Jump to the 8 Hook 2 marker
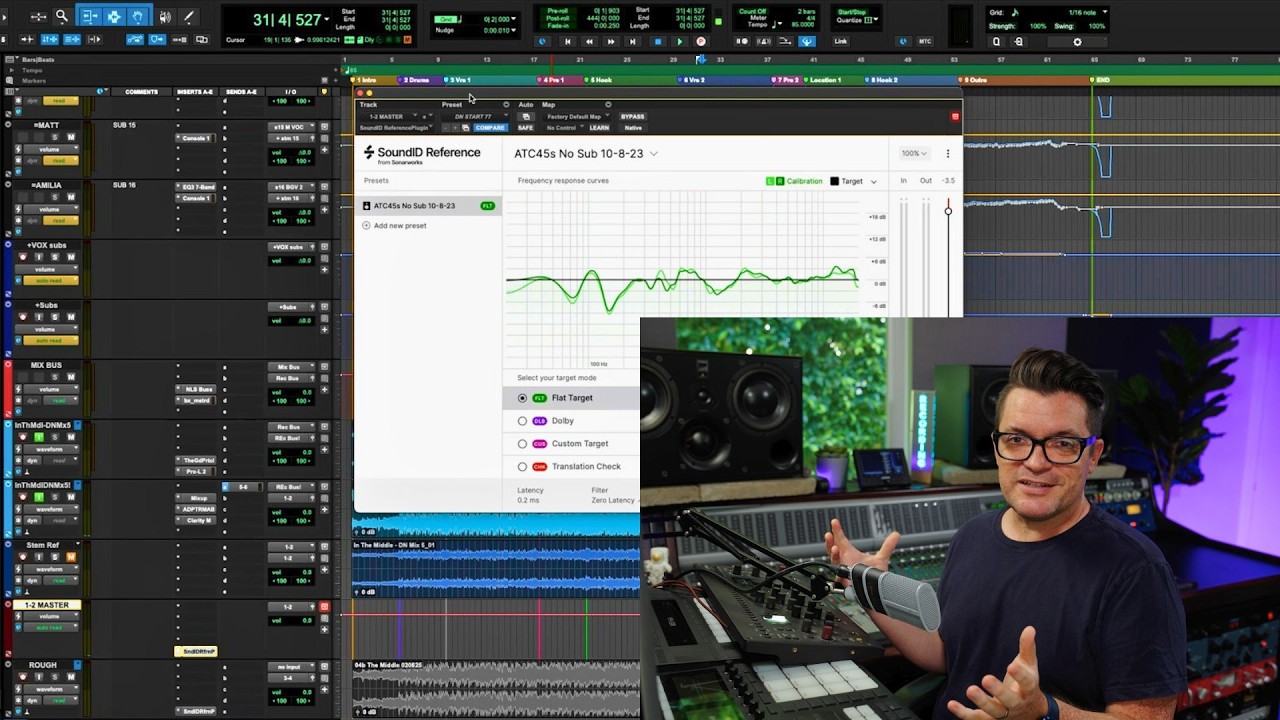The height and width of the screenshot is (720, 1280). (883, 80)
